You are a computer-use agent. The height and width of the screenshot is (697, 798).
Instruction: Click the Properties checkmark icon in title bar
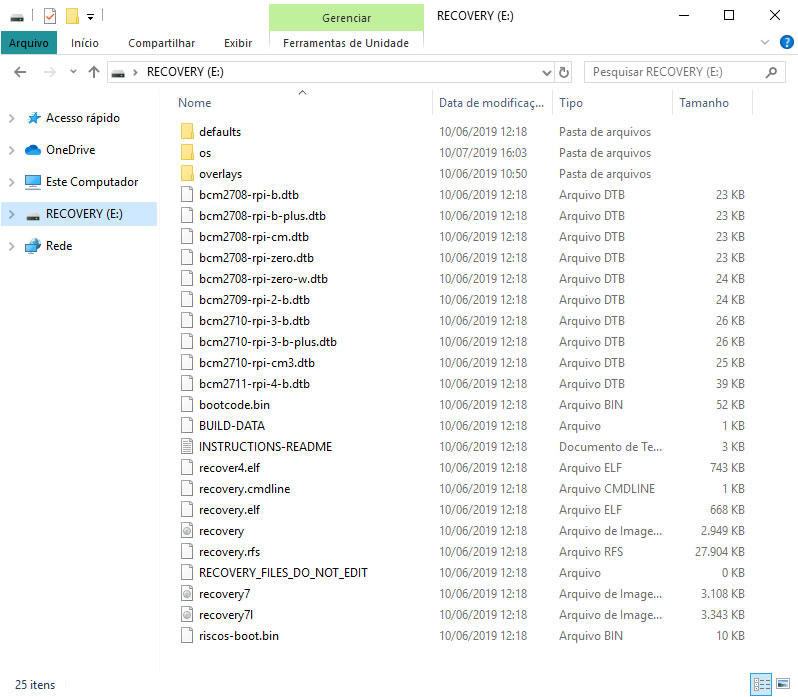click(x=49, y=16)
